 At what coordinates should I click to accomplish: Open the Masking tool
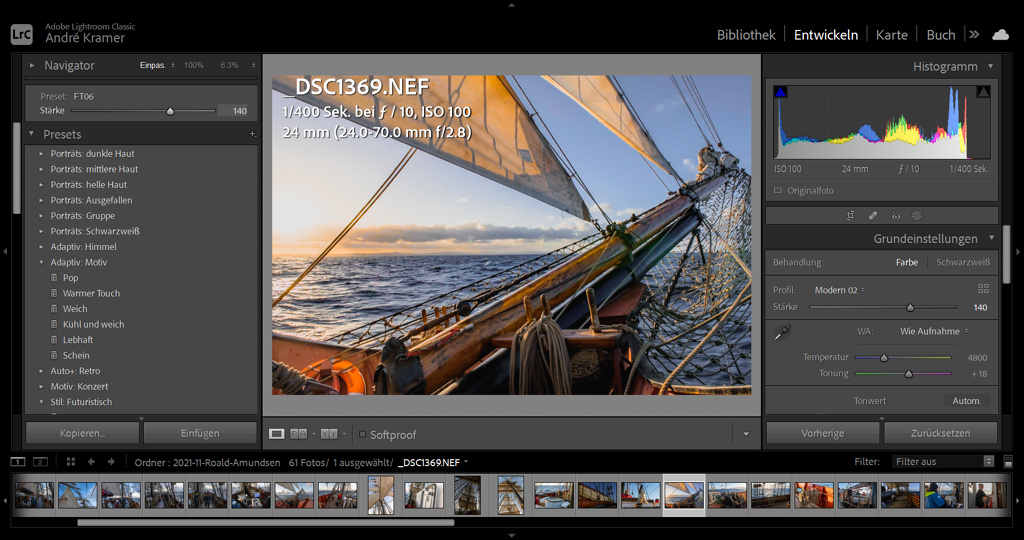click(x=916, y=215)
